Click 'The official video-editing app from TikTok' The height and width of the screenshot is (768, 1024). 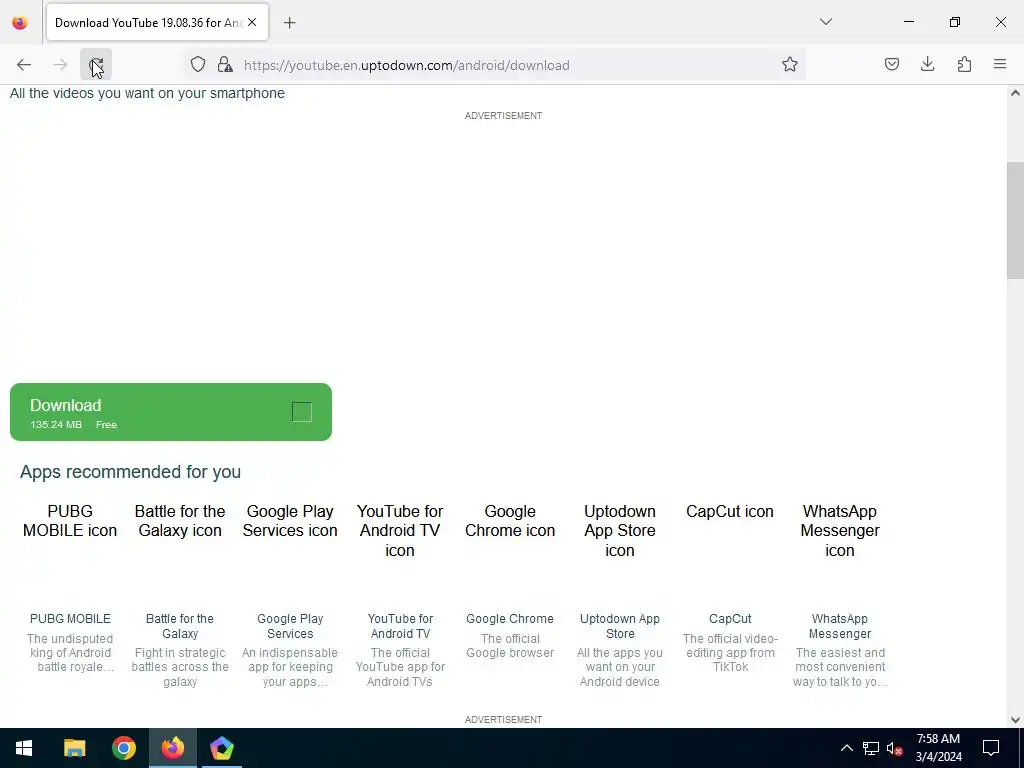tap(730, 652)
